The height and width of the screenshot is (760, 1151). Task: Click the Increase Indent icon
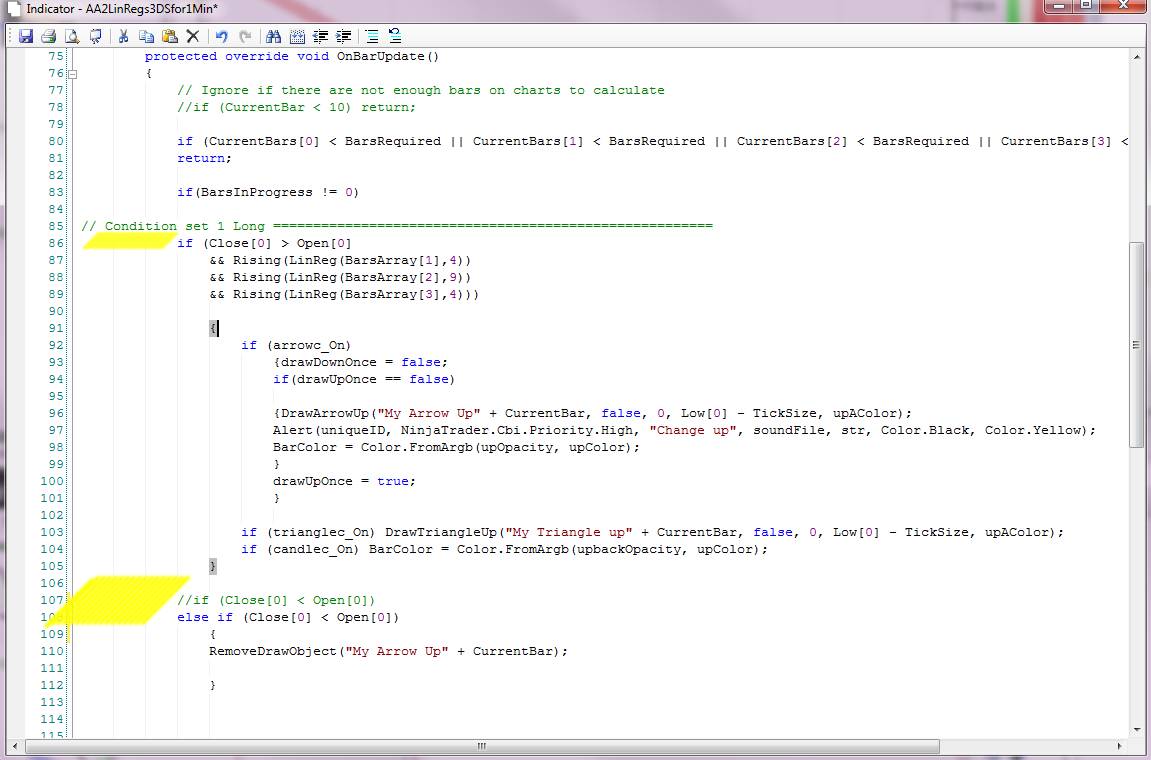click(x=344, y=36)
